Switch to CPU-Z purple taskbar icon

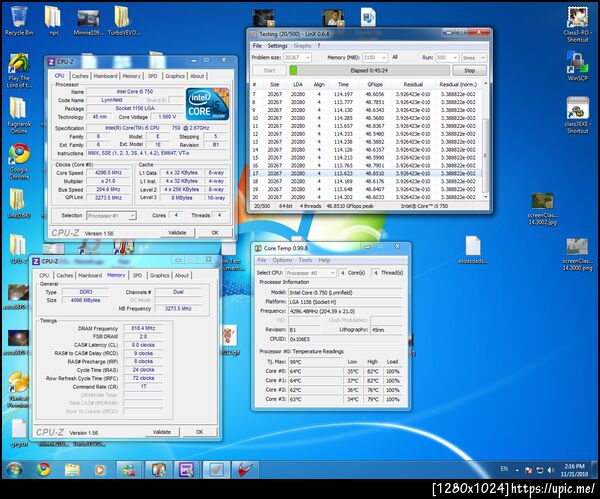(187, 470)
